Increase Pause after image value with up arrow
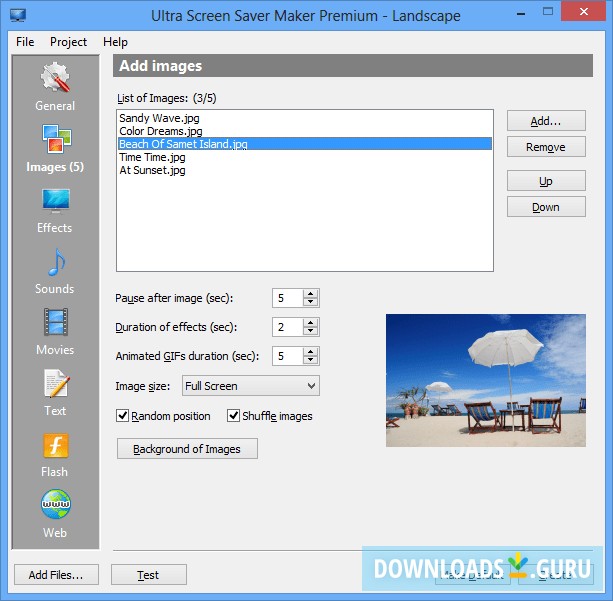613x601 pixels. [310, 294]
